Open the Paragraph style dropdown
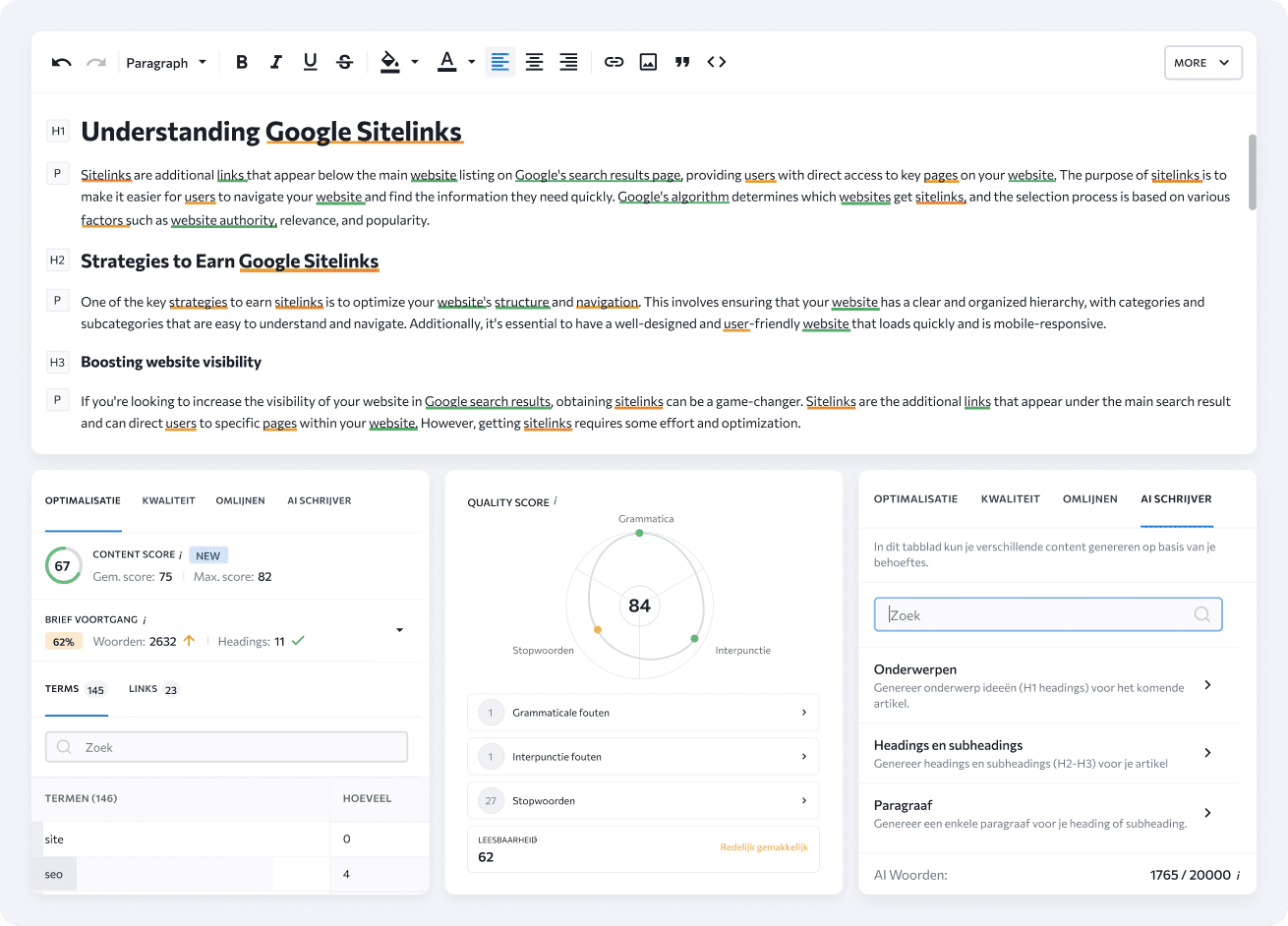 [x=166, y=62]
